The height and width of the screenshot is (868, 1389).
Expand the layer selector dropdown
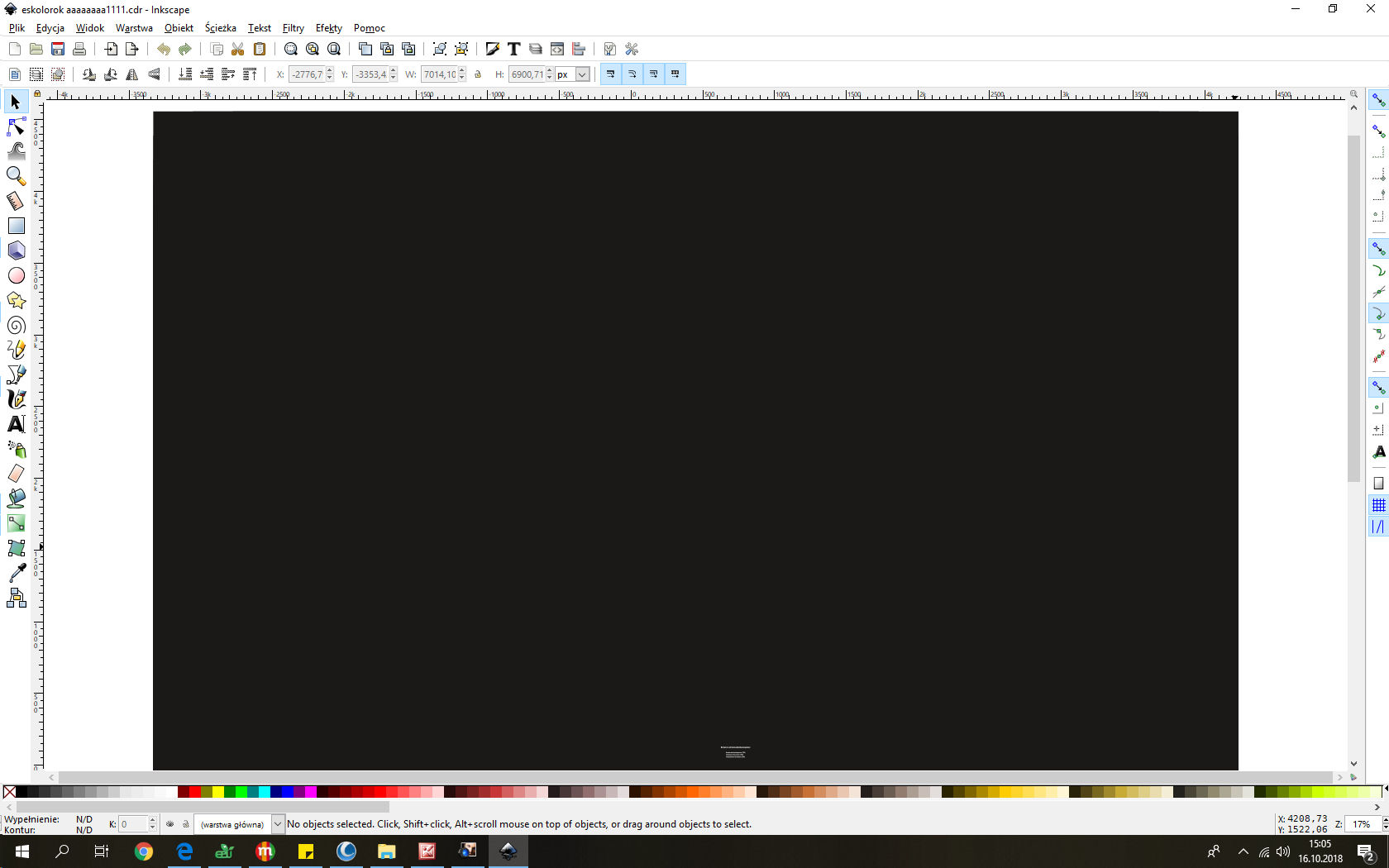(278, 824)
